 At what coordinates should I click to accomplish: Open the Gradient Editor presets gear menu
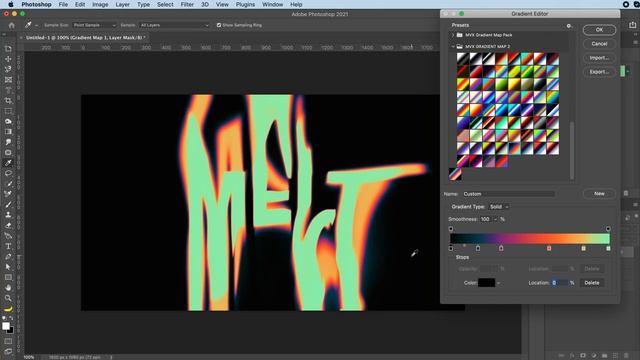[x=569, y=26]
